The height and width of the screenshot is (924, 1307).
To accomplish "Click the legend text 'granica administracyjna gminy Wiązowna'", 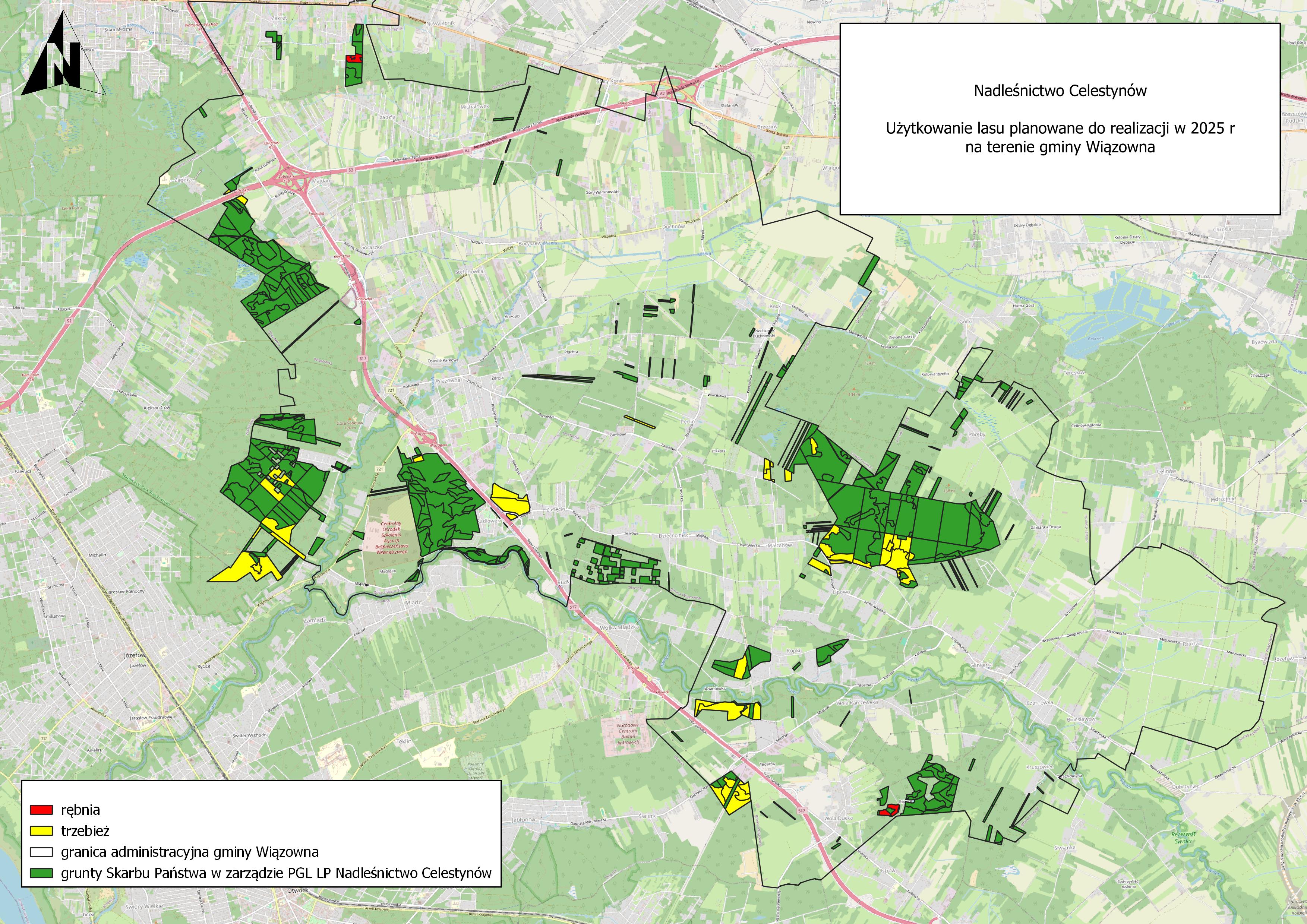I will (x=190, y=852).
